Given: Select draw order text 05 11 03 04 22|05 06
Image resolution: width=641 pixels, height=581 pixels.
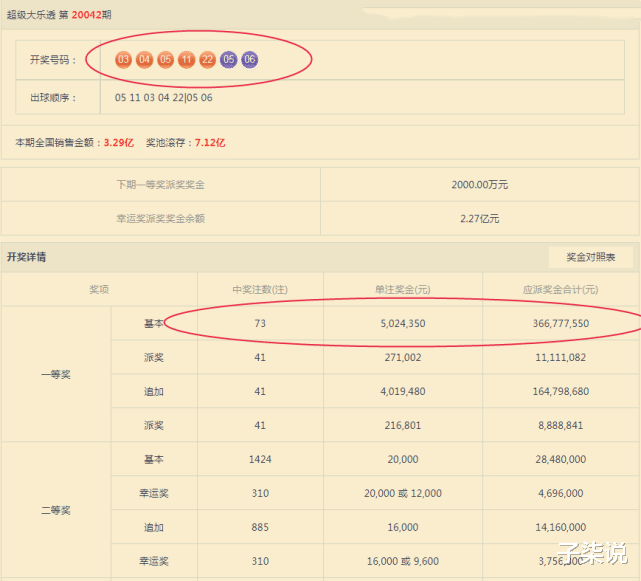Looking at the screenshot, I should tap(164, 98).
